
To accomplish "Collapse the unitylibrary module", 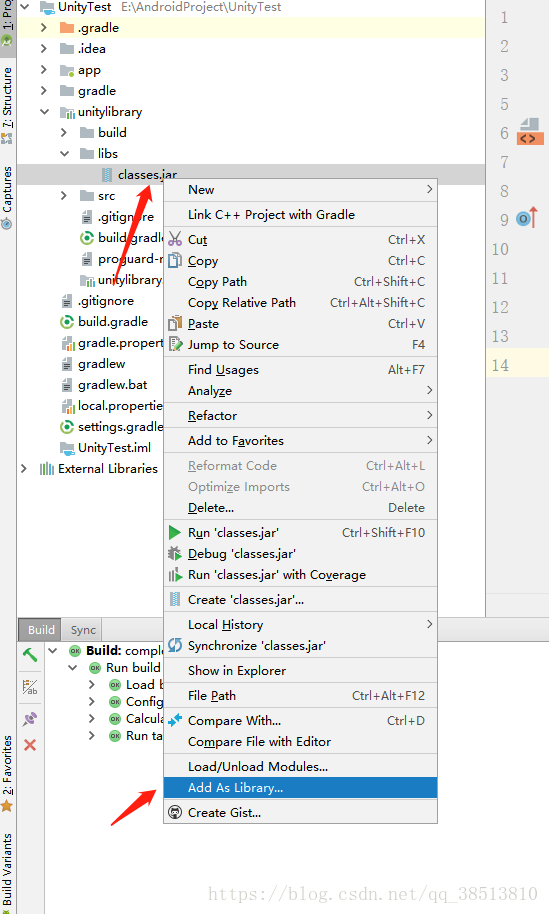I will [44, 111].
